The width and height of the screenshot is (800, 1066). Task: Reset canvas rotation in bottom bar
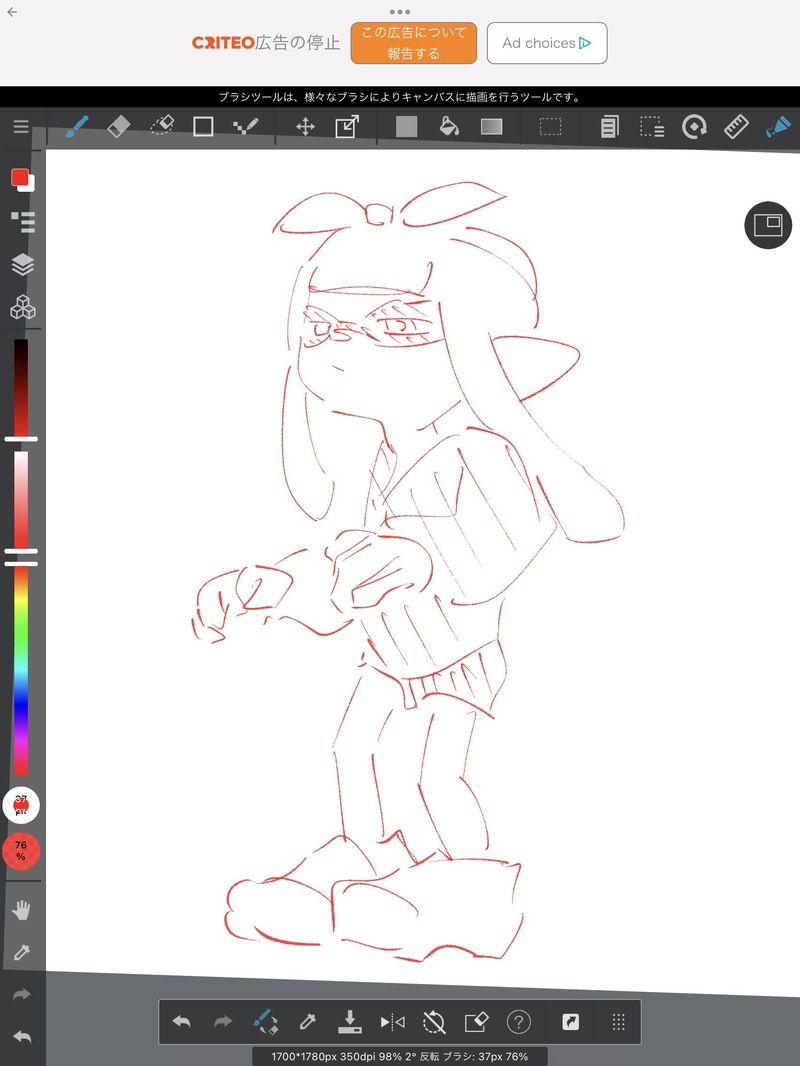tap(434, 1021)
